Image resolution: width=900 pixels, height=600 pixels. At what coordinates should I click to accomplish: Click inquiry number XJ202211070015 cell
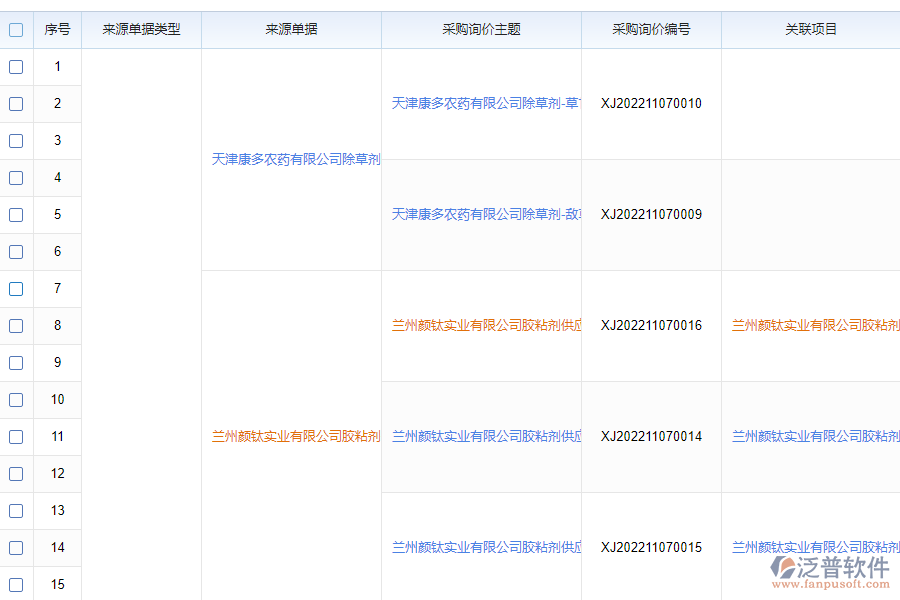(x=651, y=548)
